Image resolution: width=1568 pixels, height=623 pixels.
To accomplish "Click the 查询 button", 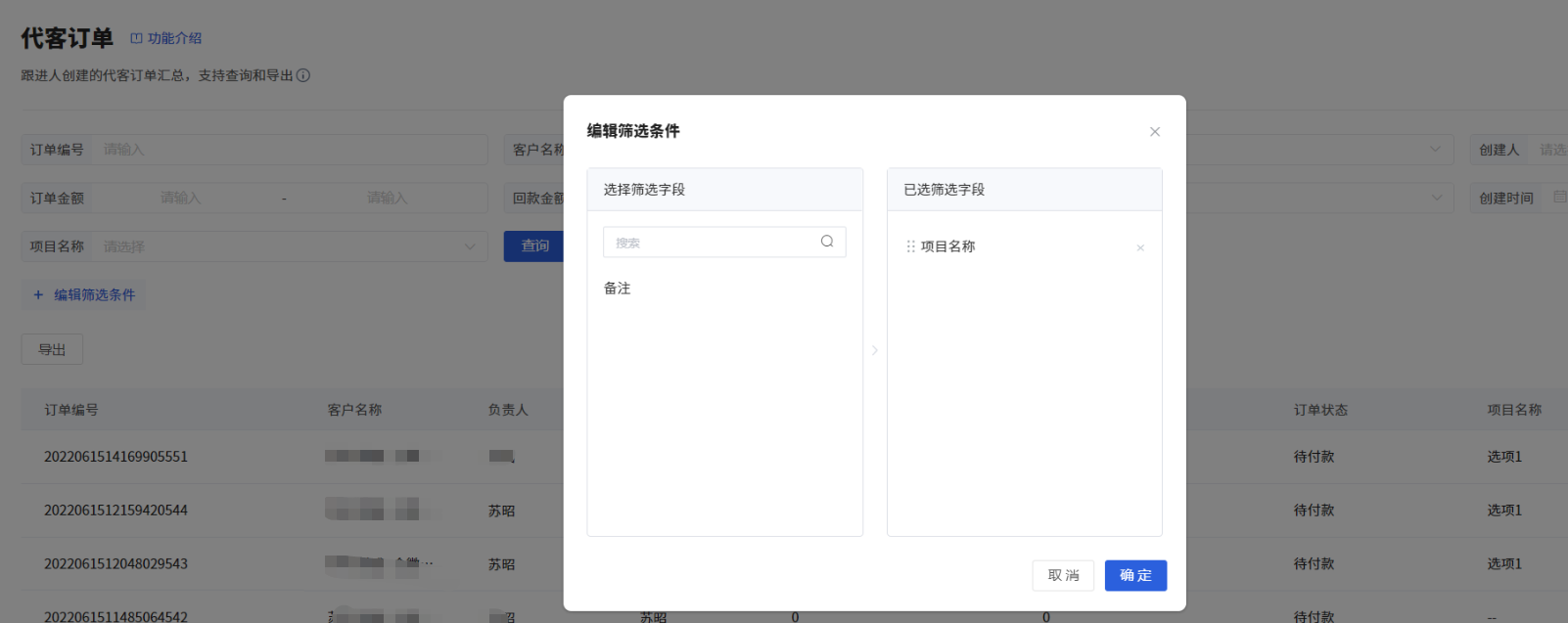I will pyautogui.click(x=534, y=245).
